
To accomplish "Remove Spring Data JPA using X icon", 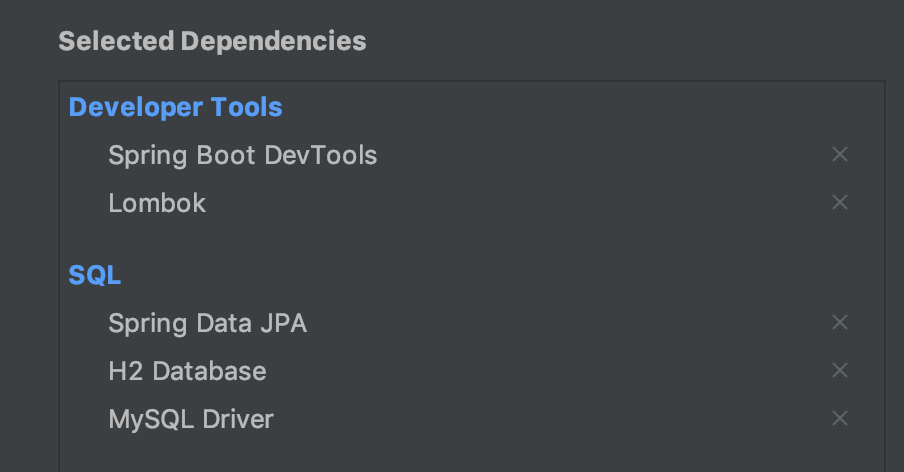I will click(839, 322).
